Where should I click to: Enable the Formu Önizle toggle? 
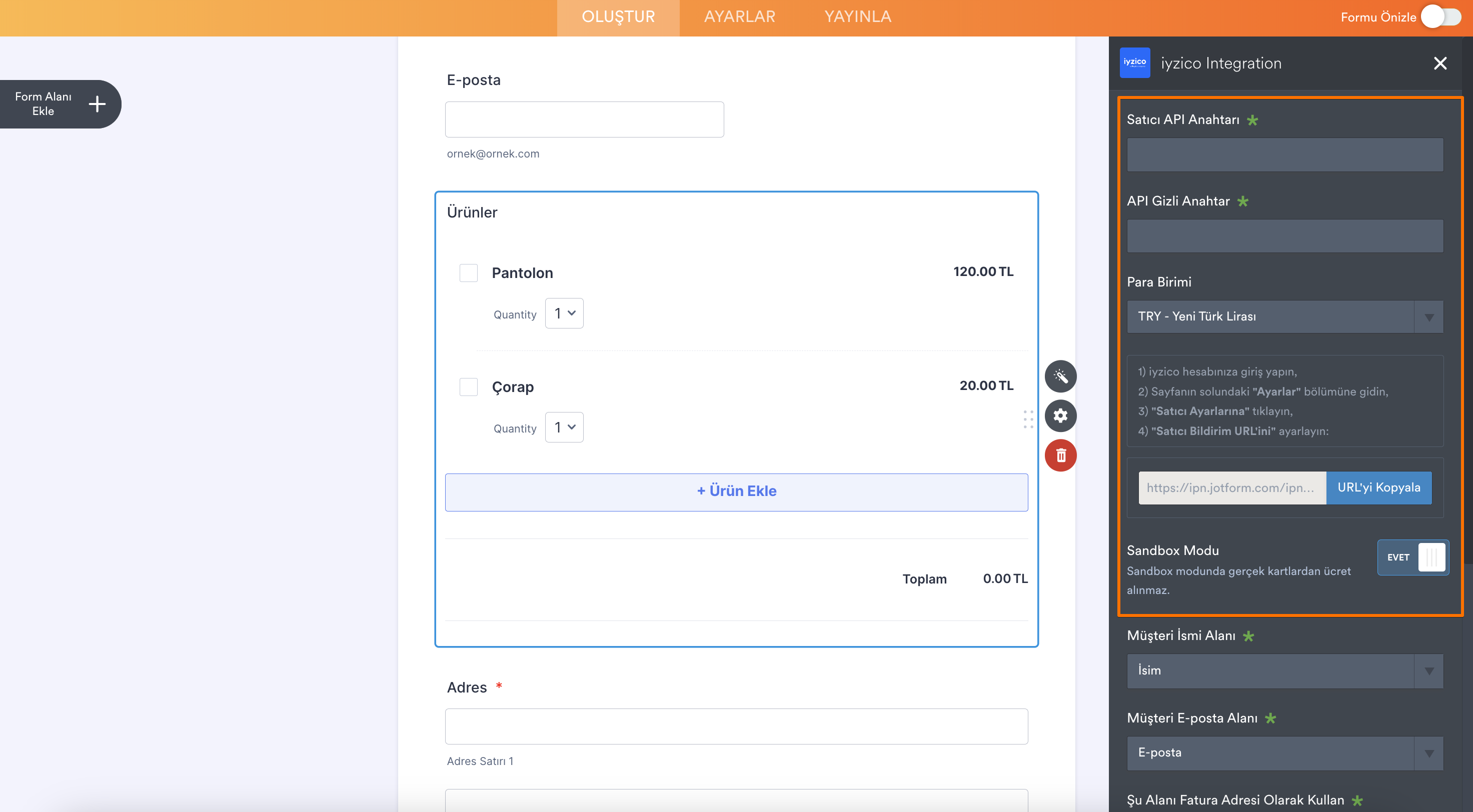point(1441,16)
